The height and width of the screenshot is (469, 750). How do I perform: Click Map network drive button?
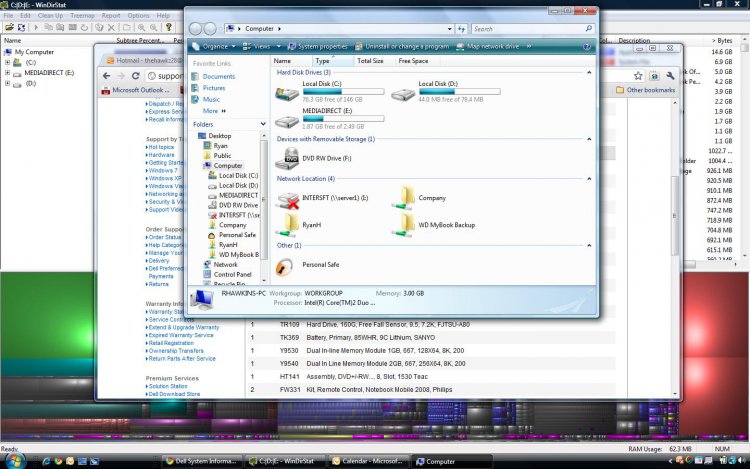487,46
